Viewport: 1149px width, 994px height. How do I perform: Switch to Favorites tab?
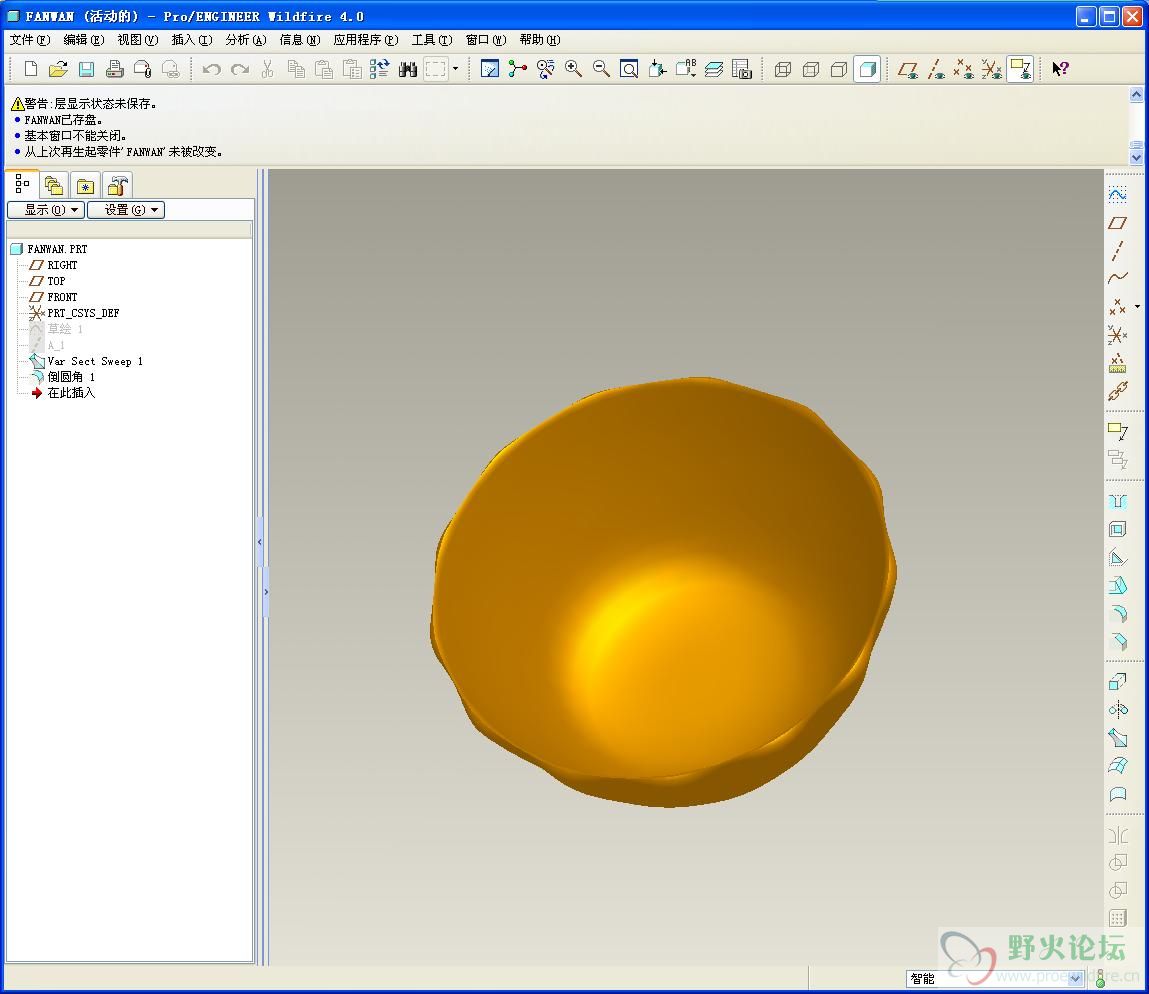tap(85, 185)
